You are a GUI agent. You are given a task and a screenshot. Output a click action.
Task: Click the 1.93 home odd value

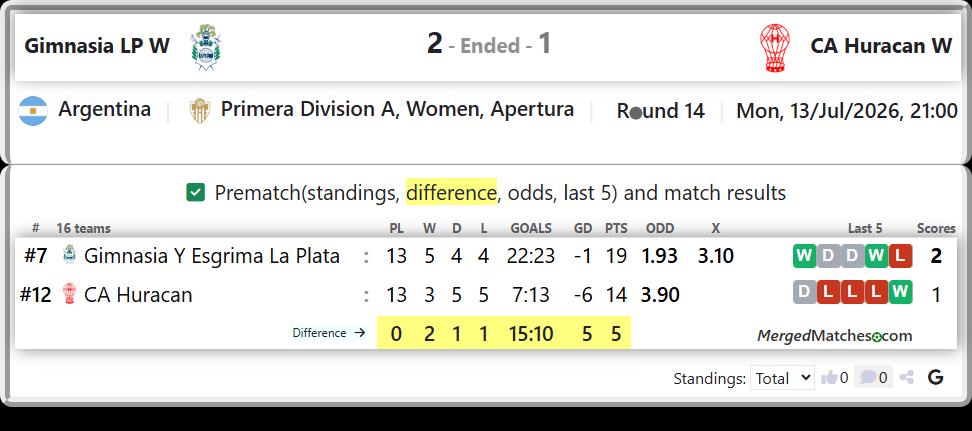pos(659,255)
